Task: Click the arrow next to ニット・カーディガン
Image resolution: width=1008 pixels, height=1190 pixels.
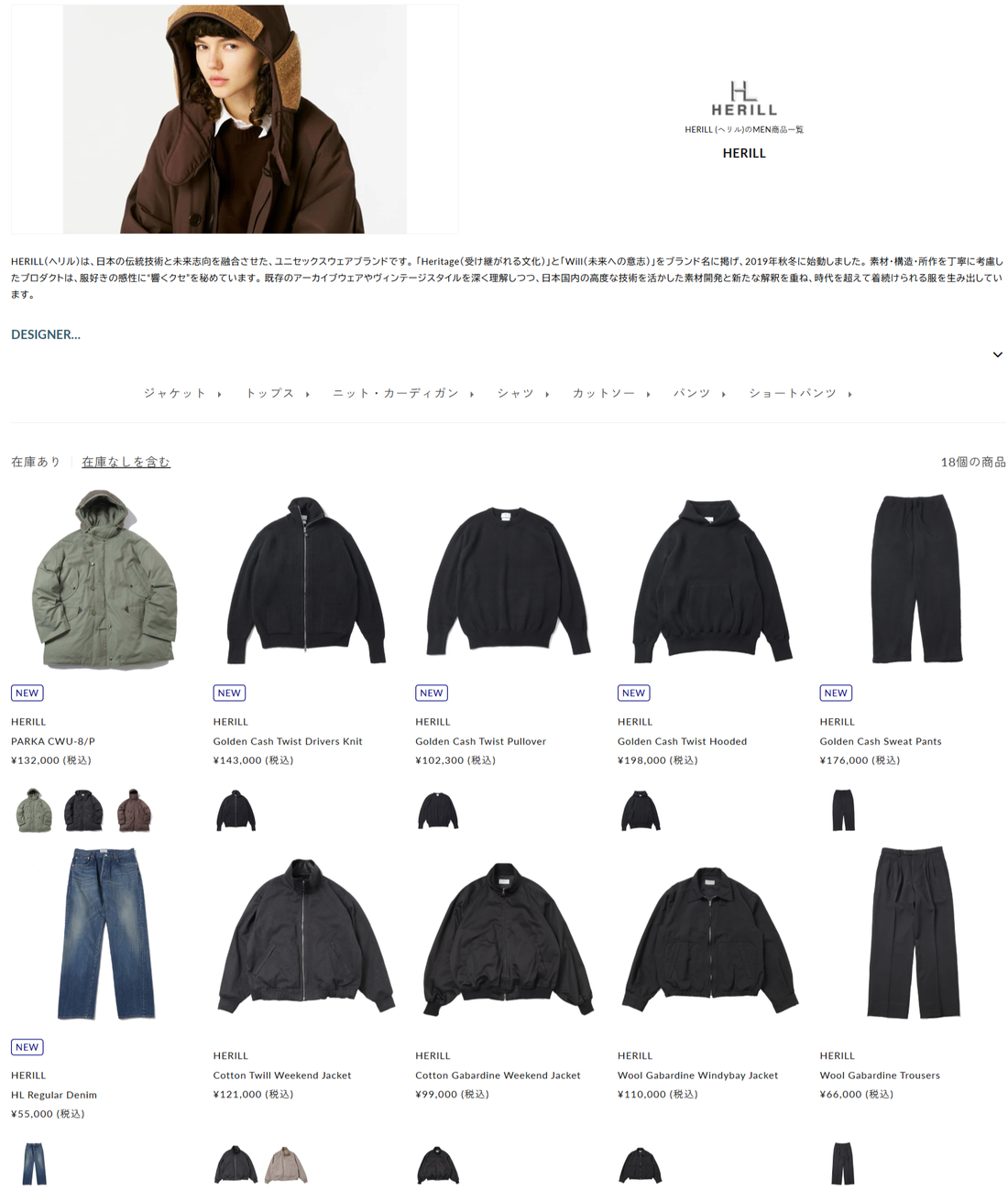Action: point(472,394)
